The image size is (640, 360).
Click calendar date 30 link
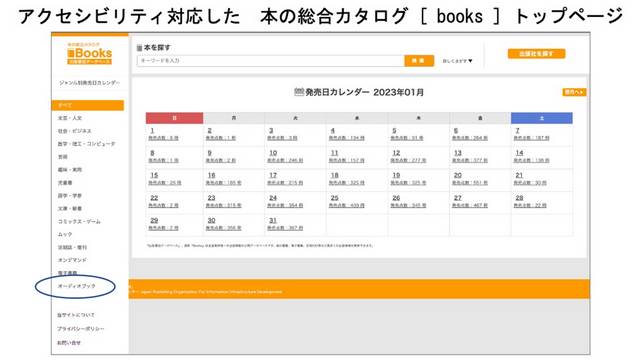tap(211, 220)
